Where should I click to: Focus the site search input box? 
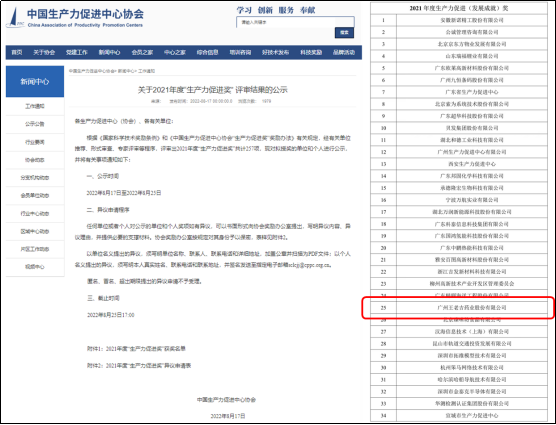[295, 22]
